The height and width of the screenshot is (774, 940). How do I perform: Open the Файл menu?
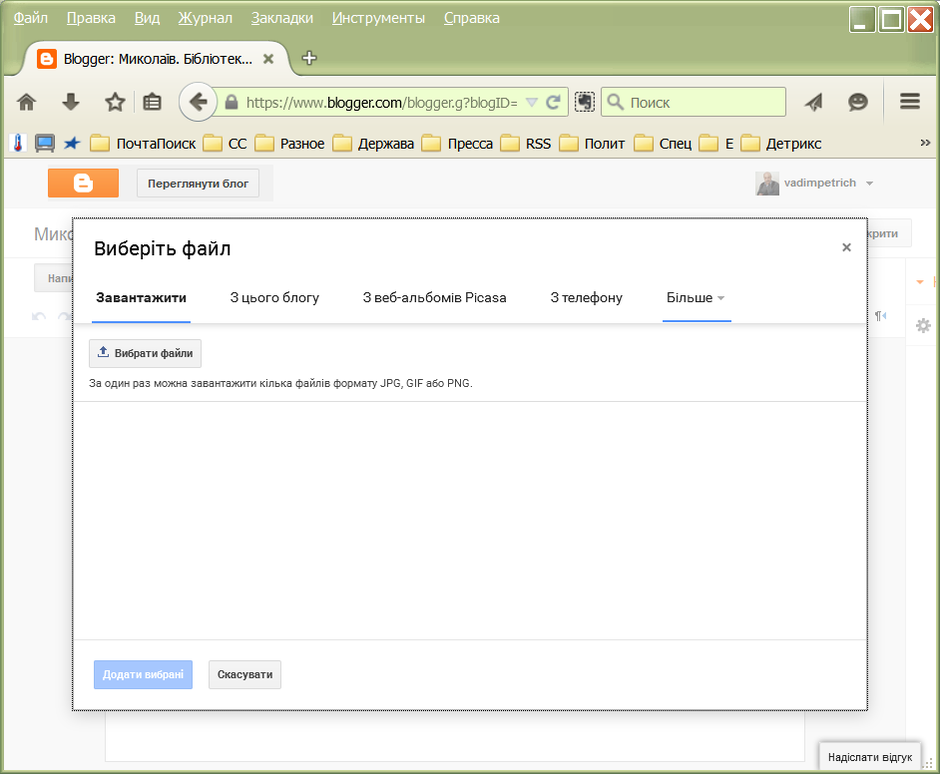(x=31, y=18)
